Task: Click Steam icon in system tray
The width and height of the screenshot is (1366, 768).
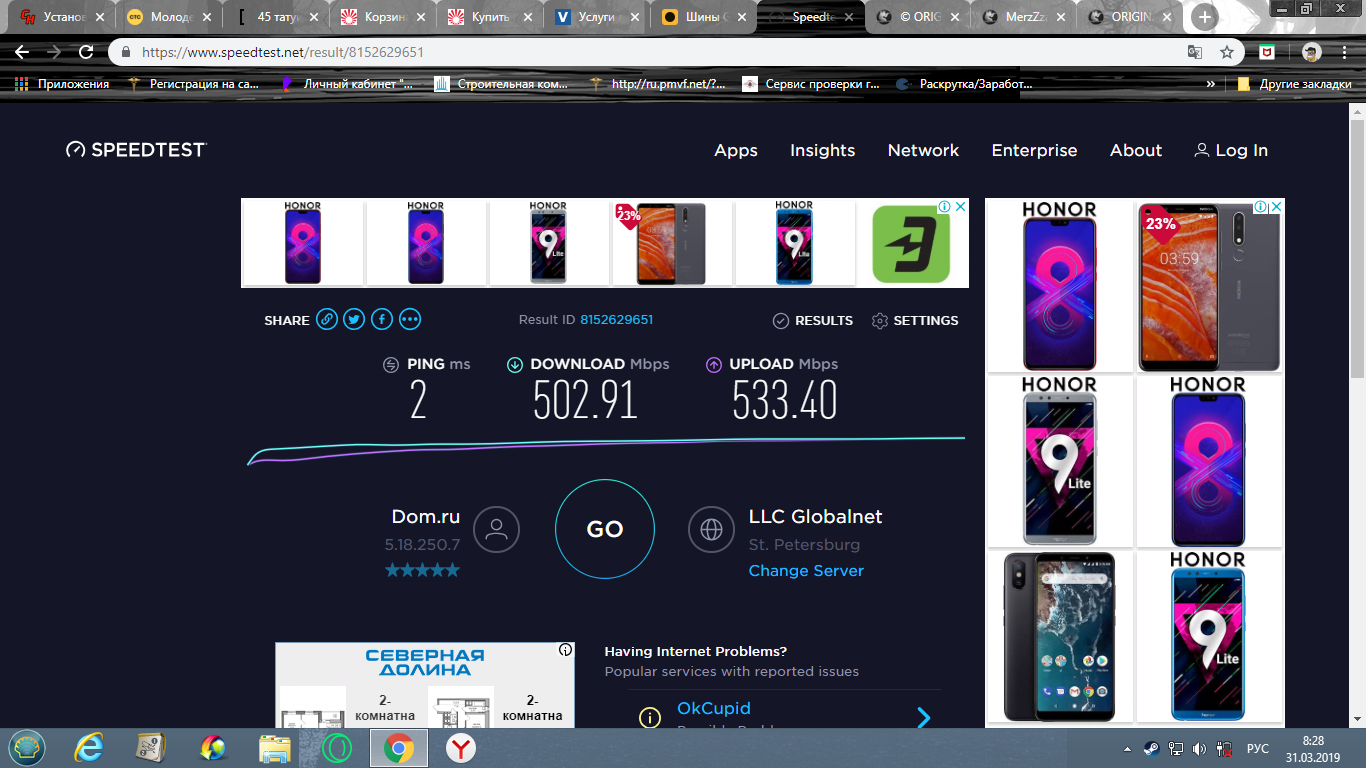Action: 1152,748
